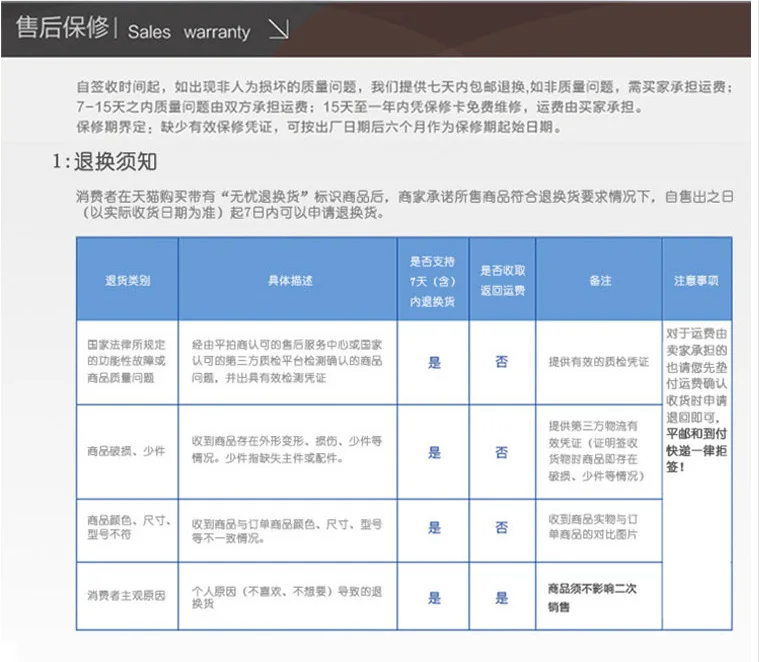Viewport: 759px width, 662px height.
Task: Click the 备注 column header
Action: (600, 280)
